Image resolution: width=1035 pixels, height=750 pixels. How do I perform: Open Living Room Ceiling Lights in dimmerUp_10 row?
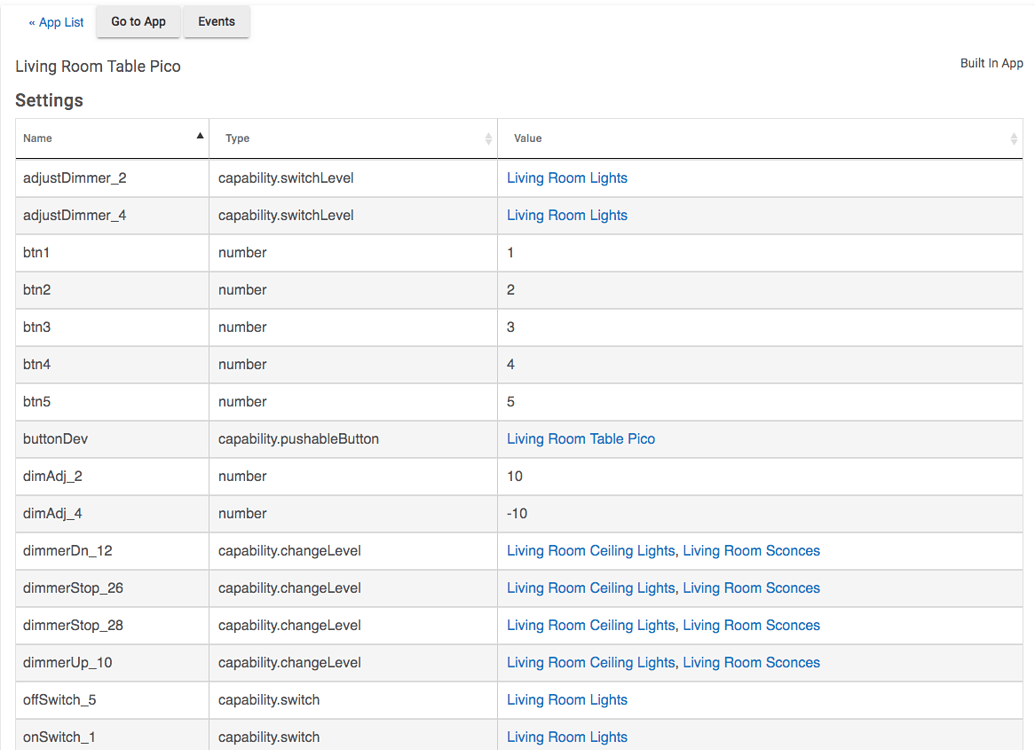tap(590, 662)
